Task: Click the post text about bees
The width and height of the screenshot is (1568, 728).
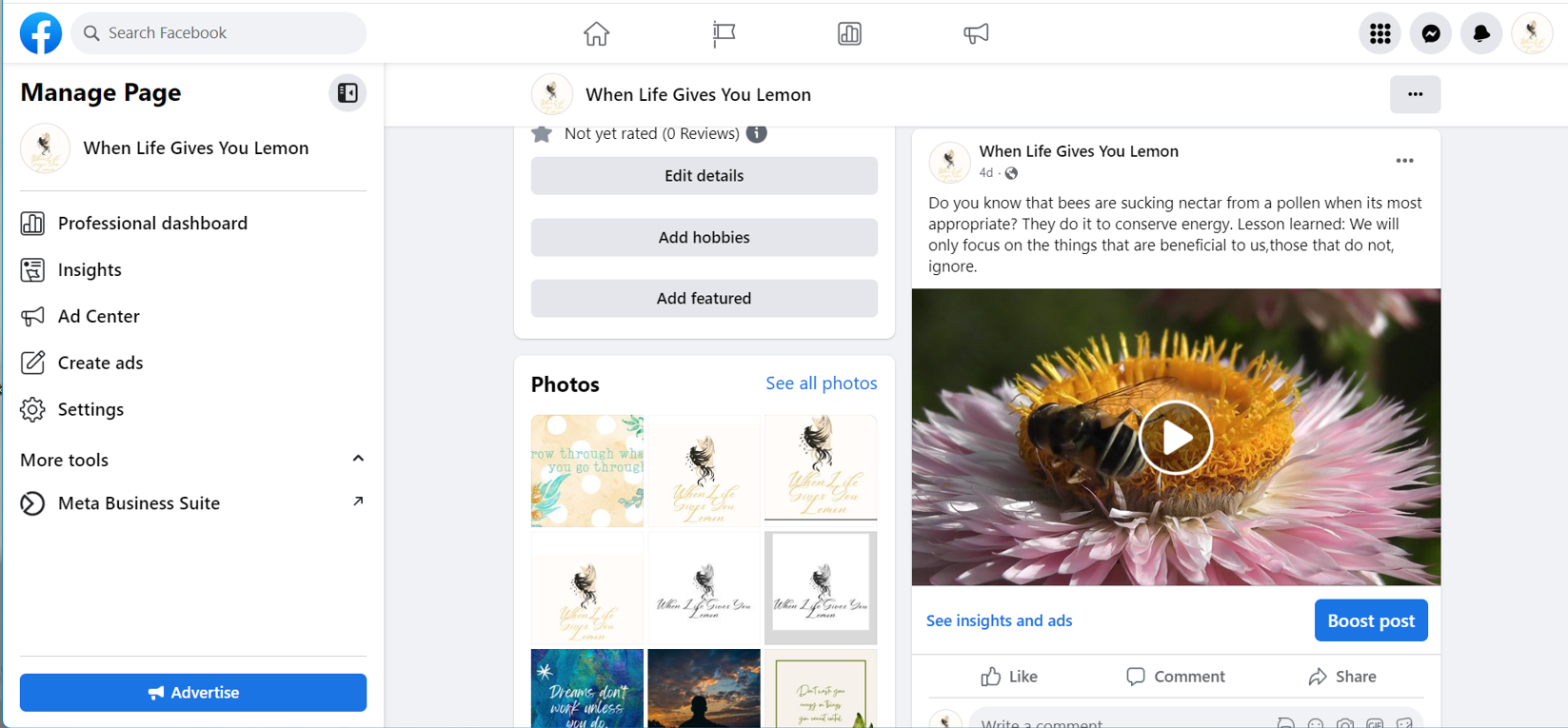Action: click(x=1175, y=235)
